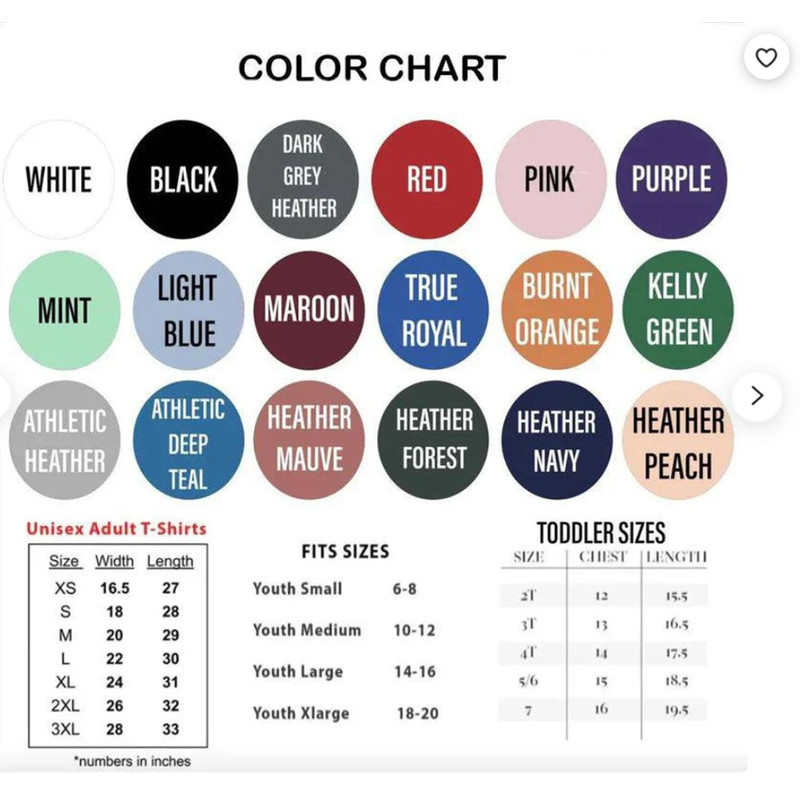Viewport: 800px width, 800px height.
Task: Pick the Black color circle
Action: pos(183,180)
